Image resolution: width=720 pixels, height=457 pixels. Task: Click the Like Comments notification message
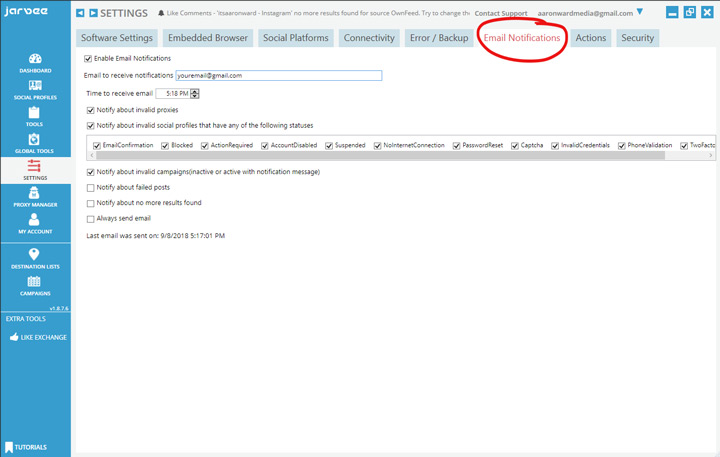[x=318, y=13]
